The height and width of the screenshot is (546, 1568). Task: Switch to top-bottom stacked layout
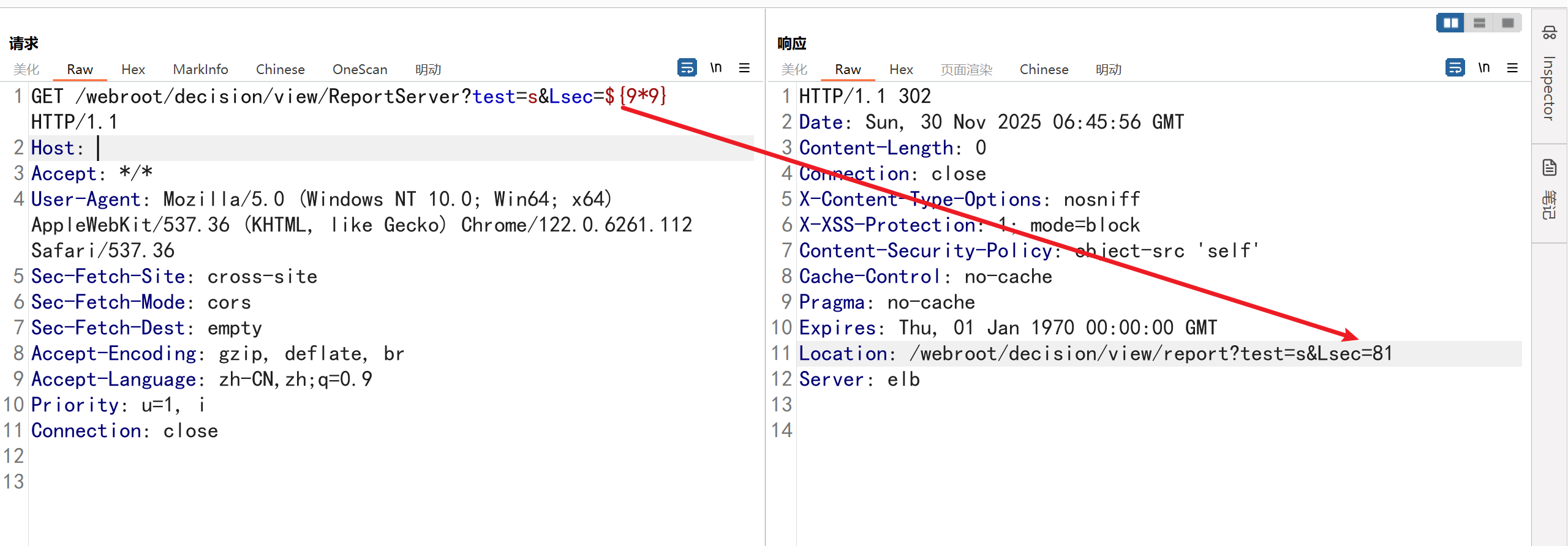pos(1479,23)
